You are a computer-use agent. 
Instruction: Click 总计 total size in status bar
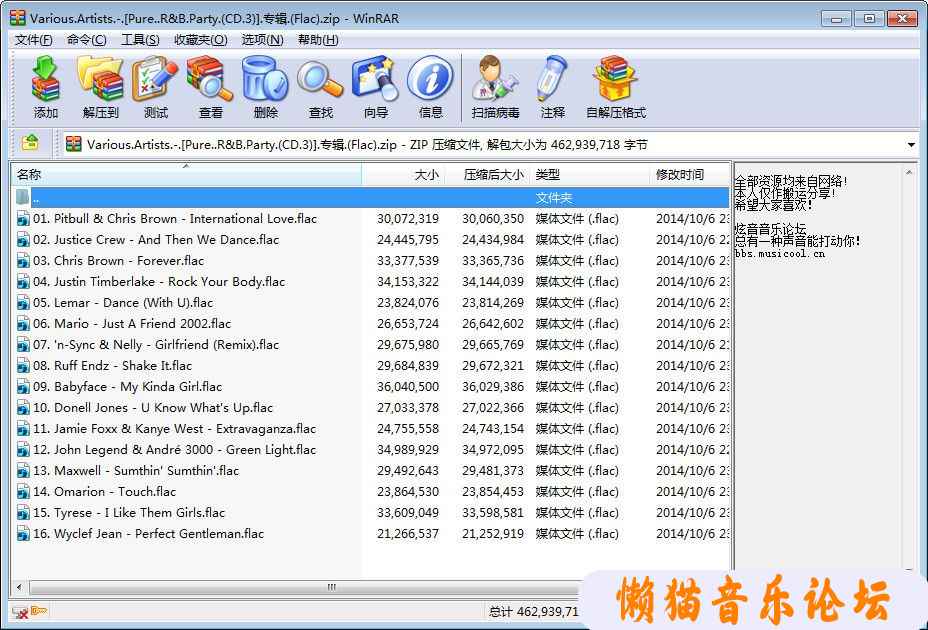point(534,612)
